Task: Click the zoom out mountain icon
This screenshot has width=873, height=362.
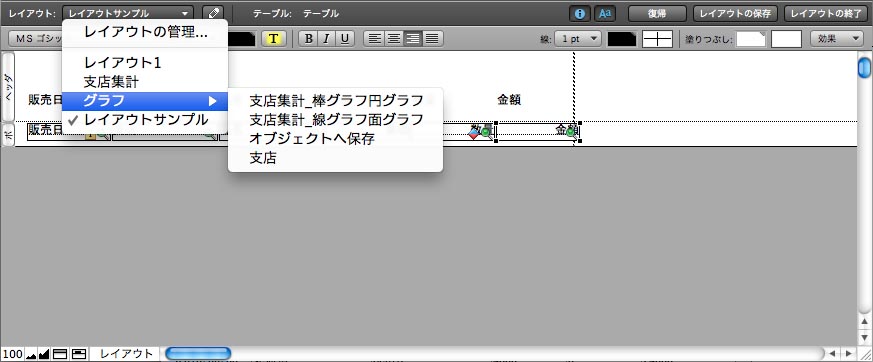Action: point(31,354)
